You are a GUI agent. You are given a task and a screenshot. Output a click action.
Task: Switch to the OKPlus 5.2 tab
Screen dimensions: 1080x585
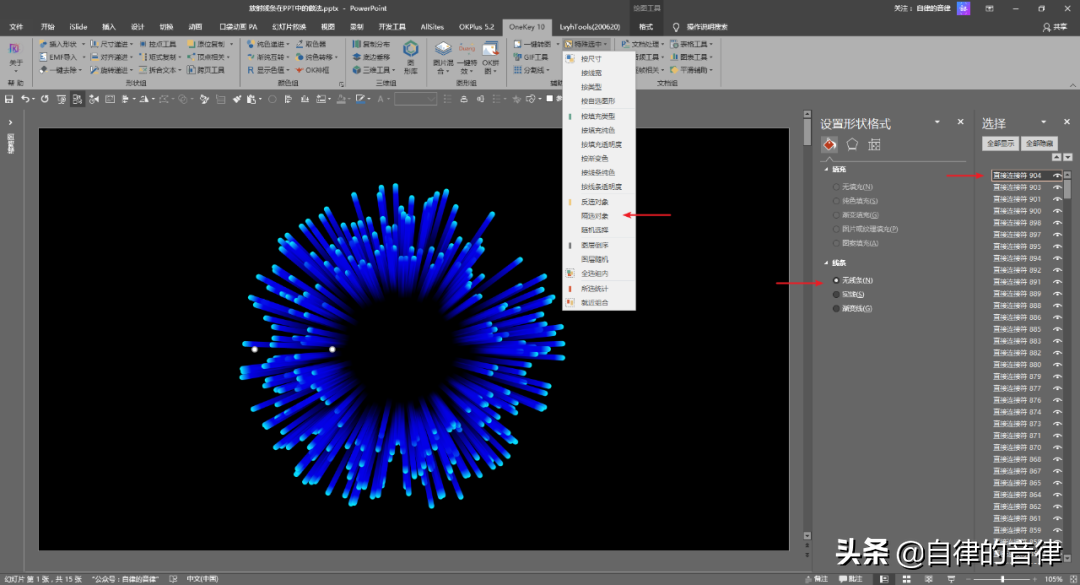477,27
